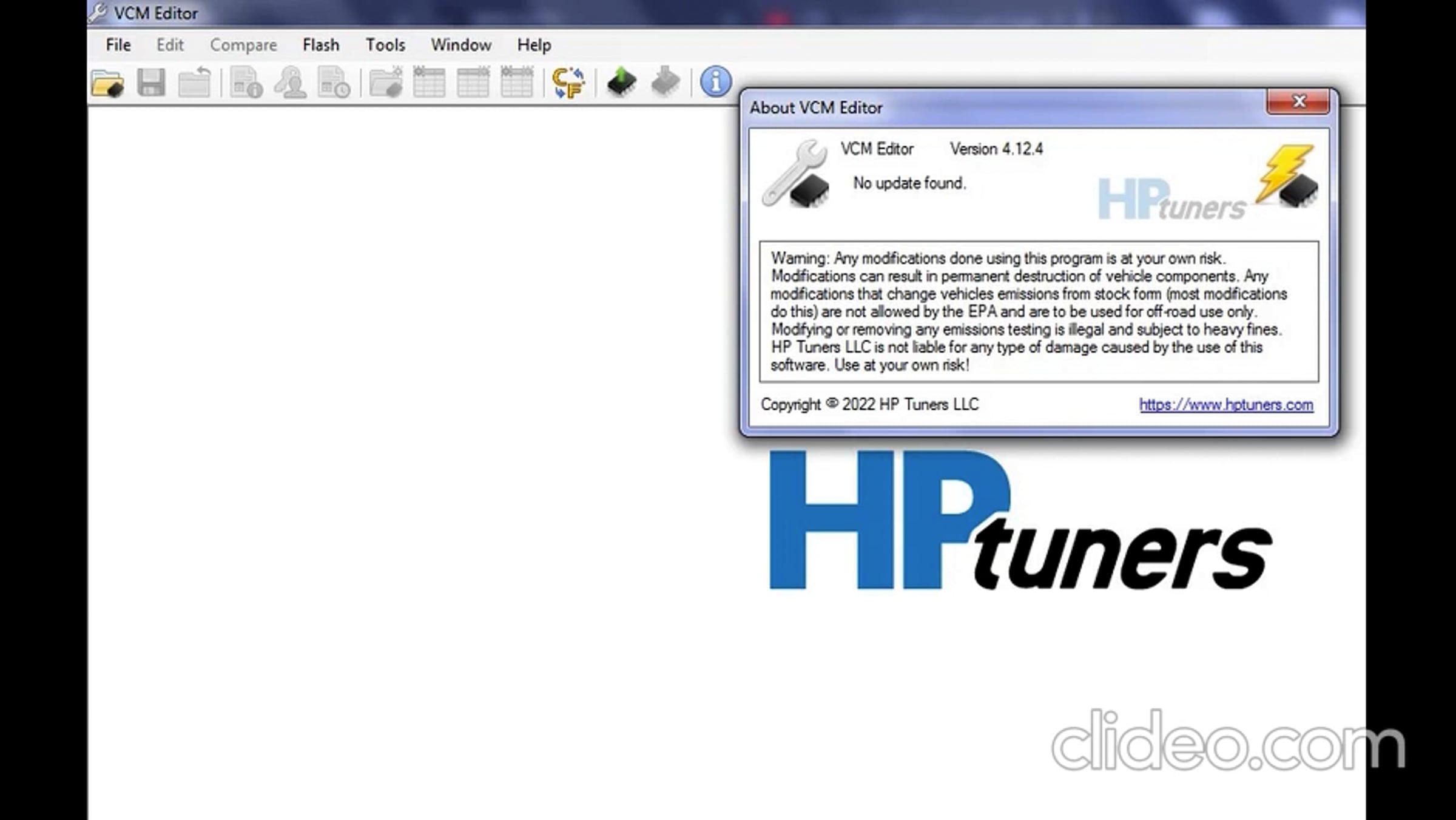
Task: Click the grayed Write vehicle chip icon
Action: click(666, 83)
